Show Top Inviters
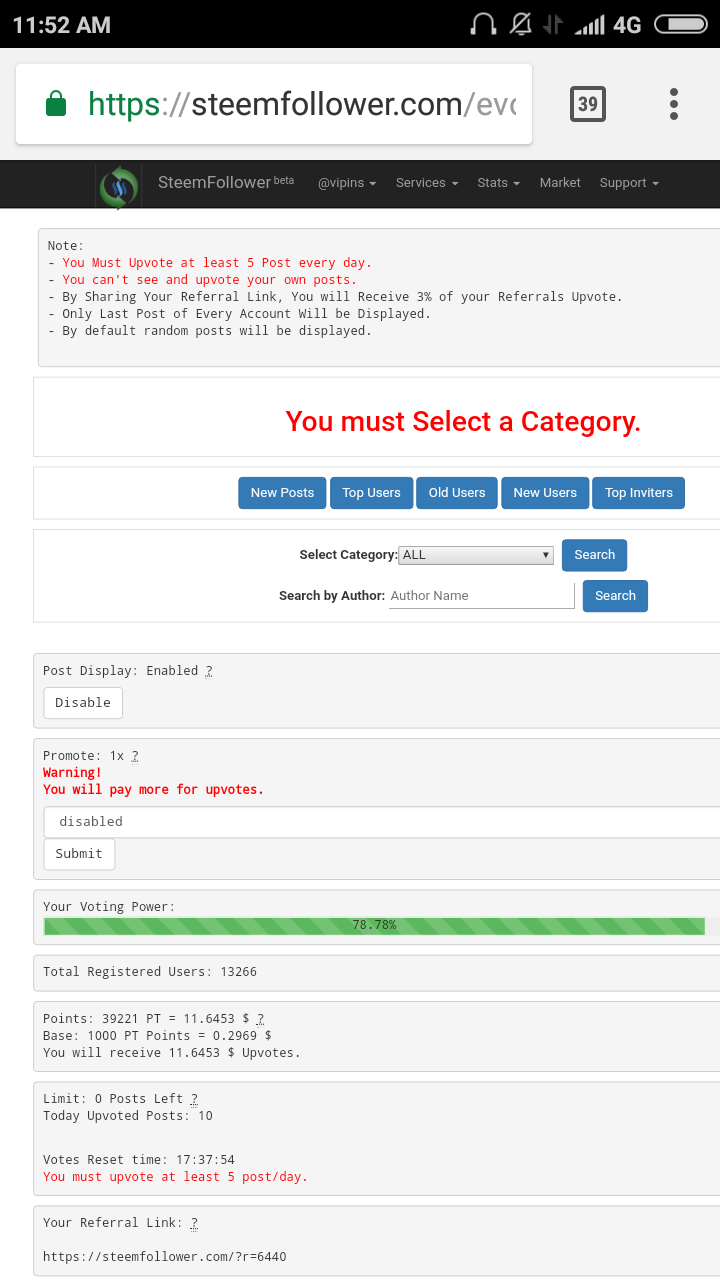The width and height of the screenshot is (720, 1280). (639, 493)
